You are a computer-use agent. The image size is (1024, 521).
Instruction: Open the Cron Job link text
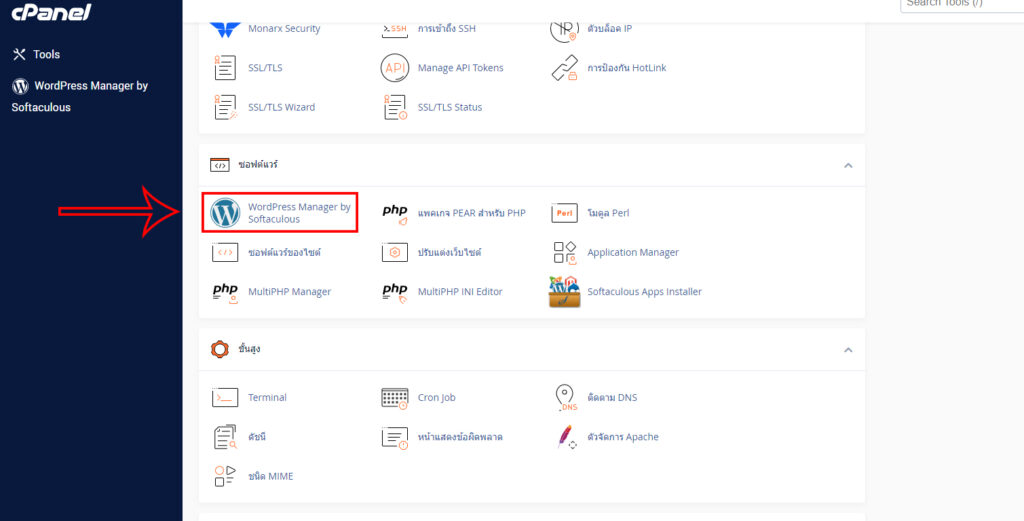point(437,398)
